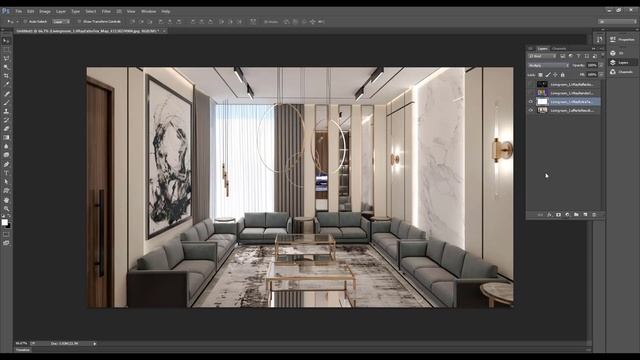Open the Auto-Select Layer dropdown
Viewport: 640px width, 360px height.
pyautogui.click(x=61, y=22)
